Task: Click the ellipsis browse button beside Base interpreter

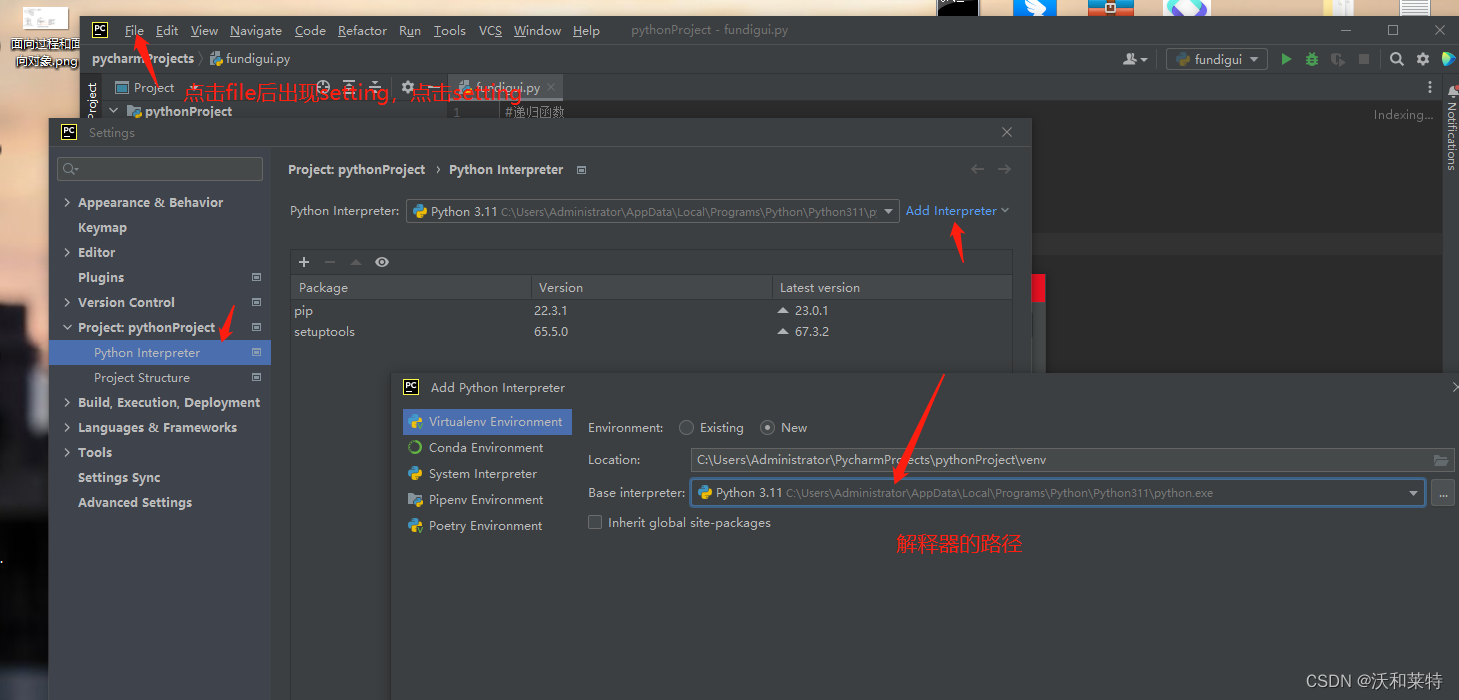Action: (x=1443, y=493)
